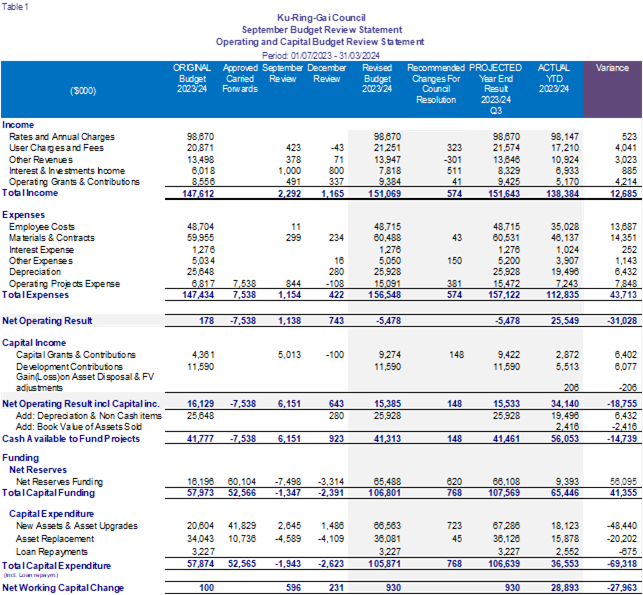Select the 'Other Expenses' row label
The image size is (643, 595).
pos(41,261)
